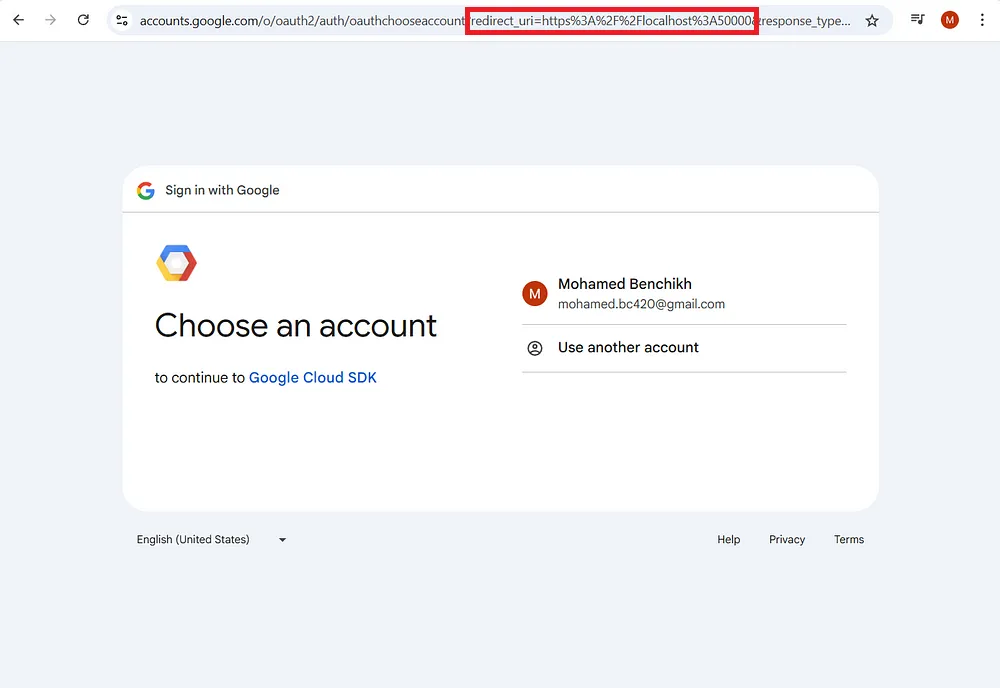The width and height of the screenshot is (1000, 688).
Task: Reload the current page
Action: click(83, 19)
